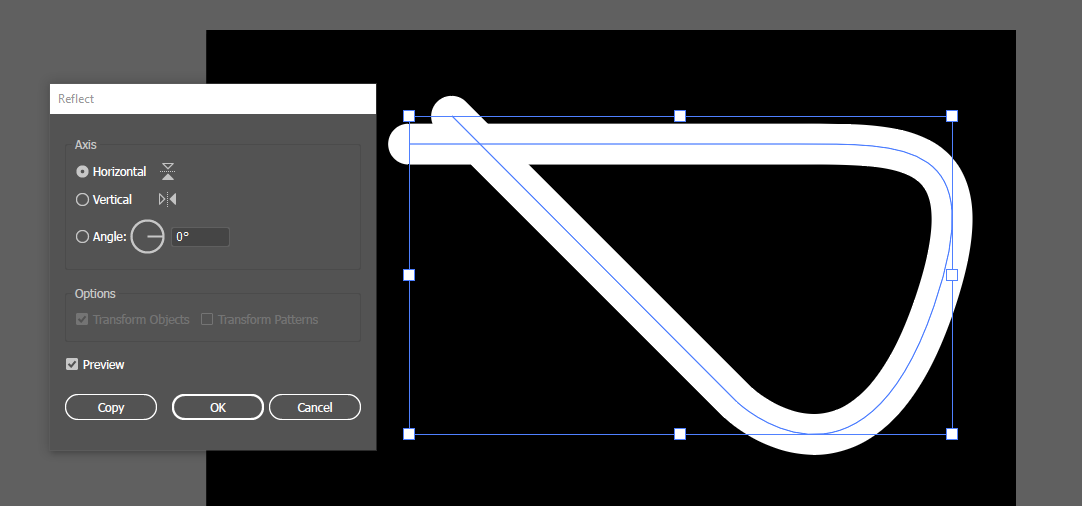Click the Reflect dialog title bar

pyautogui.click(x=213, y=99)
